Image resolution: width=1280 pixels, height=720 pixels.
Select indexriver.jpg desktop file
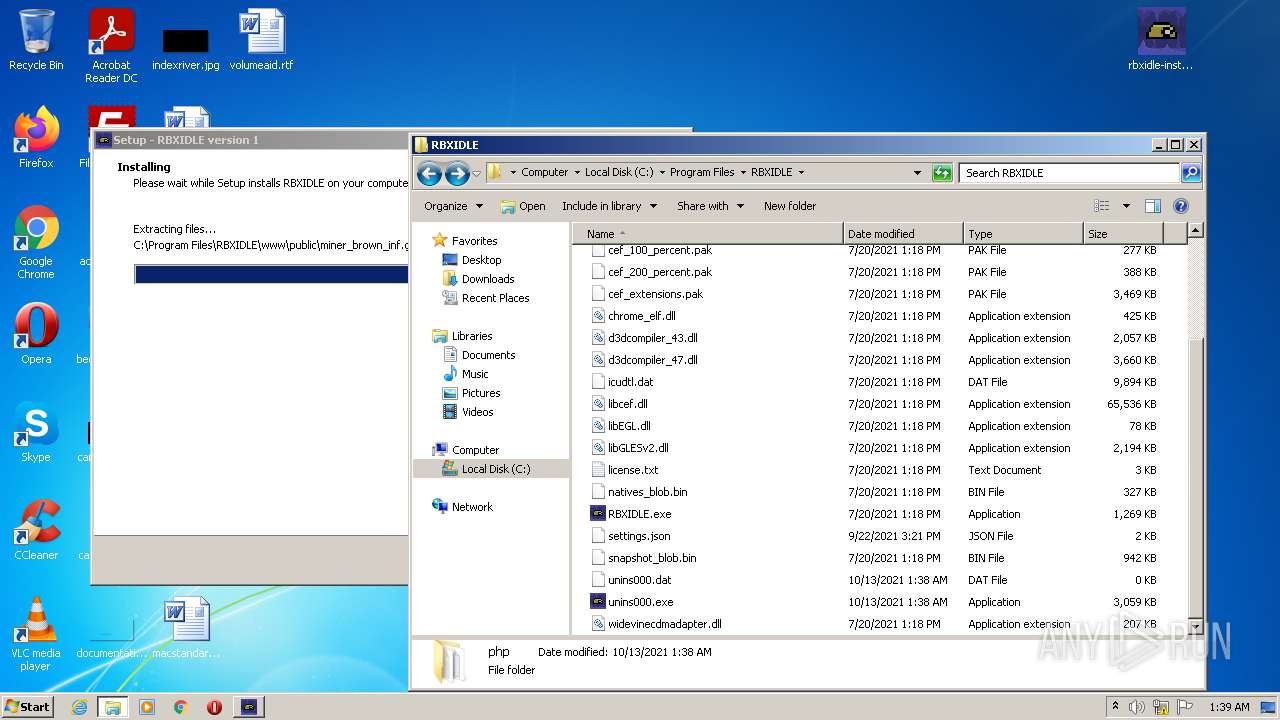pos(186,48)
